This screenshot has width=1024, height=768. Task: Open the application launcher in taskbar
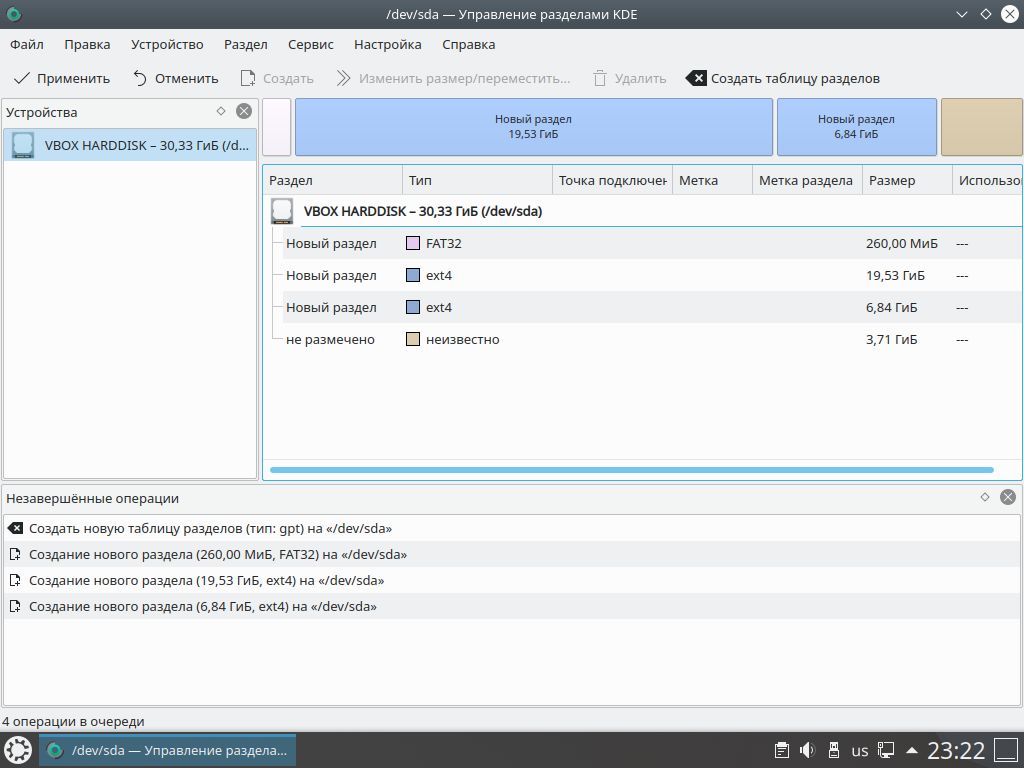(18, 750)
